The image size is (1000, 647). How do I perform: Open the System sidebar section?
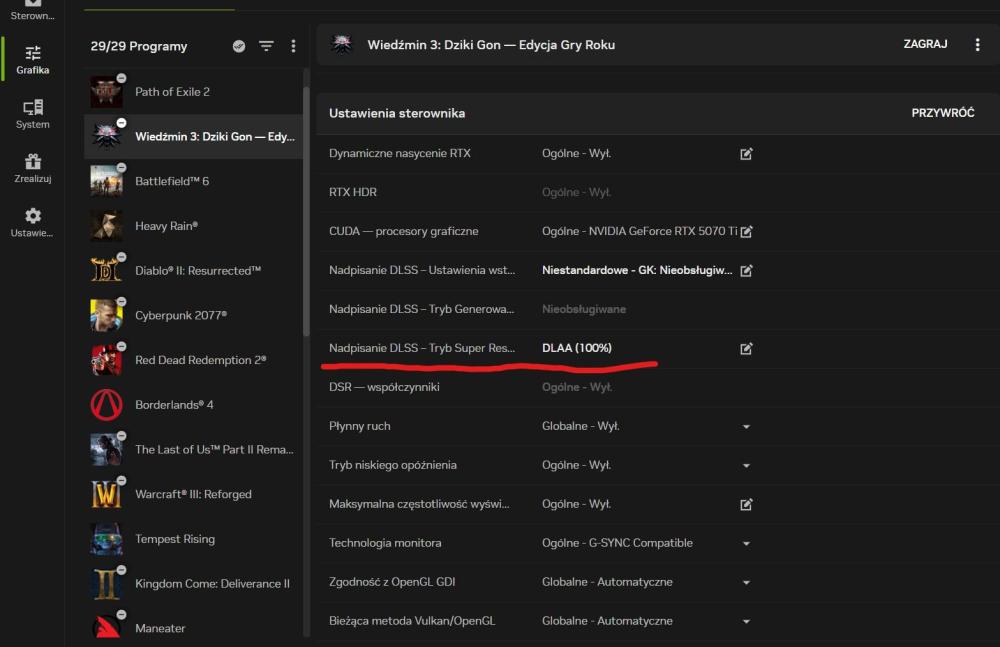point(32,113)
